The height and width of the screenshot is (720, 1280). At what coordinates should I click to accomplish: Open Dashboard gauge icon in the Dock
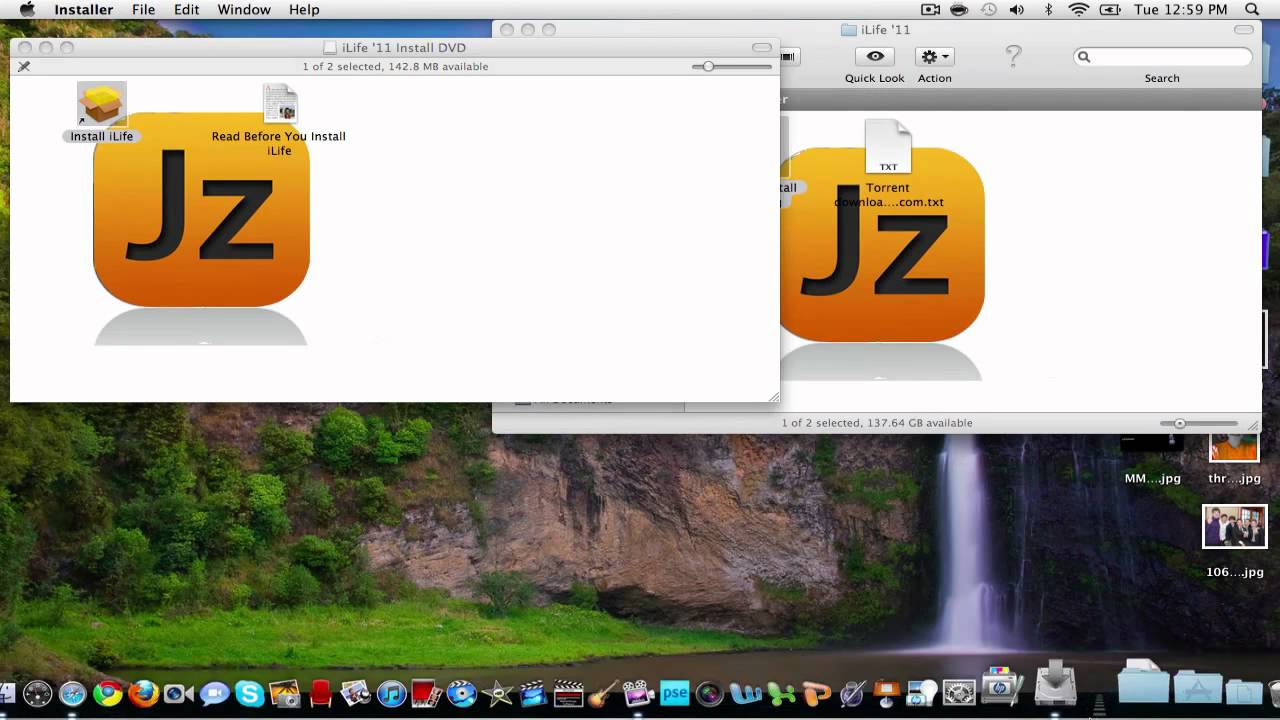38,694
